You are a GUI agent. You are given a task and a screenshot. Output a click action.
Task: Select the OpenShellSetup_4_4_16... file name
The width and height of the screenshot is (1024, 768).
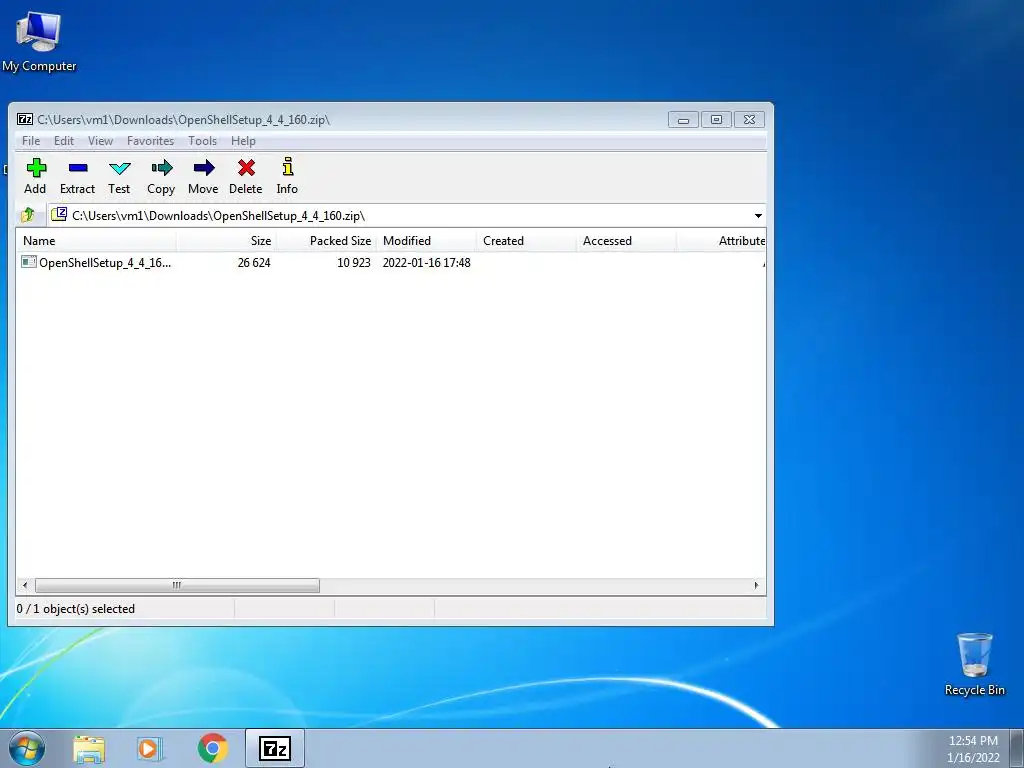pos(105,263)
